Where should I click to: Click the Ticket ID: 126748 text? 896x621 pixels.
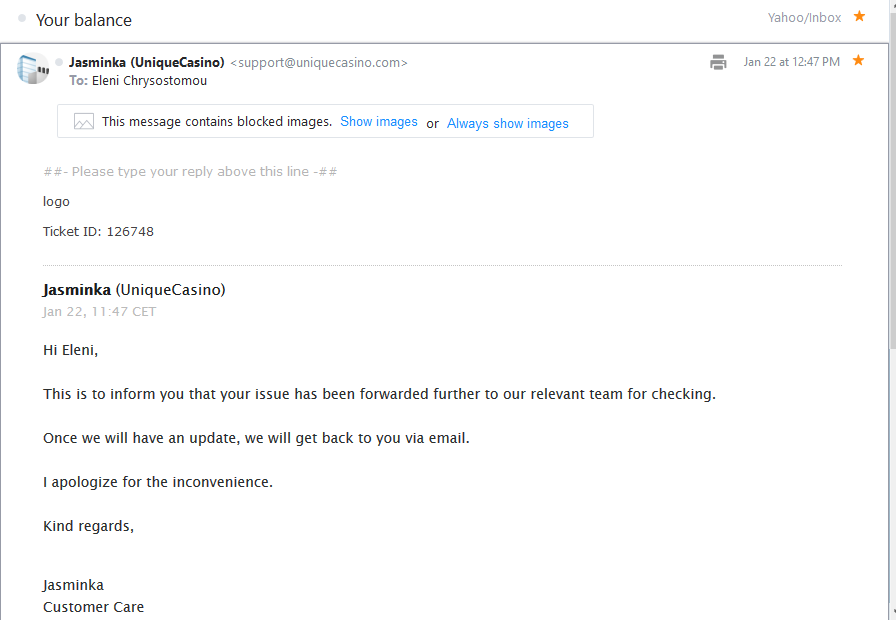(98, 231)
